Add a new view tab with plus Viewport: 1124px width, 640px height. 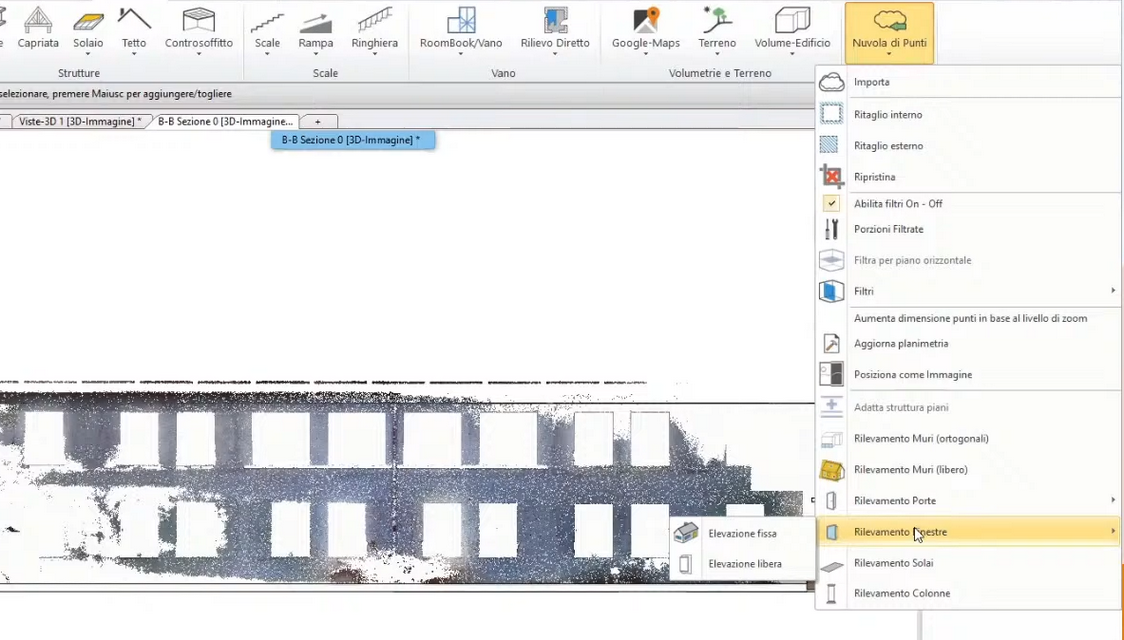tap(318, 121)
